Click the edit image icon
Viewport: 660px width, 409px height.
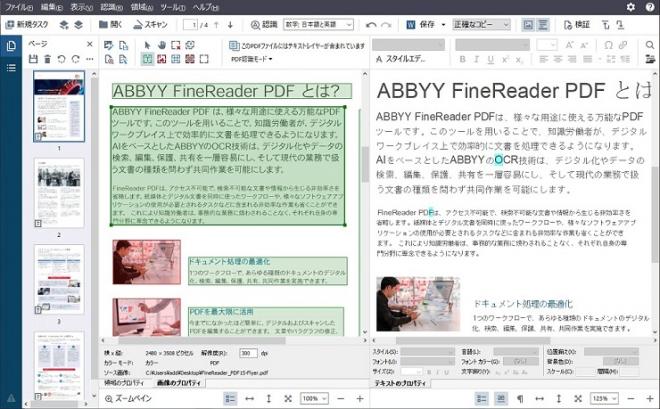point(109,45)
